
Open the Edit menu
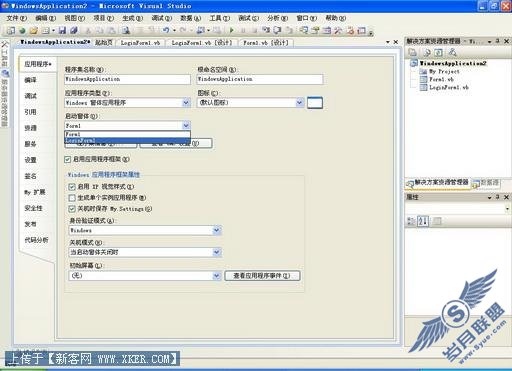46,18
